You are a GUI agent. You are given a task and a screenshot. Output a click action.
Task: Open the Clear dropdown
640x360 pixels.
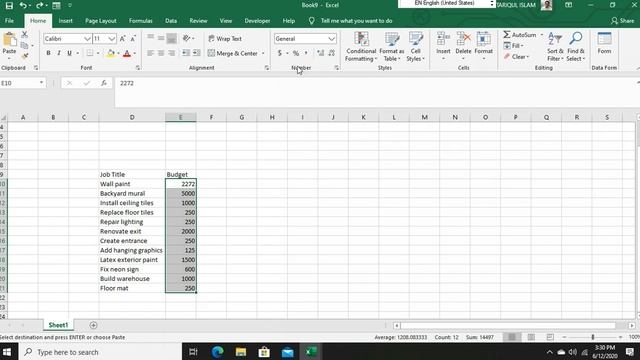(x=516, y=57)
